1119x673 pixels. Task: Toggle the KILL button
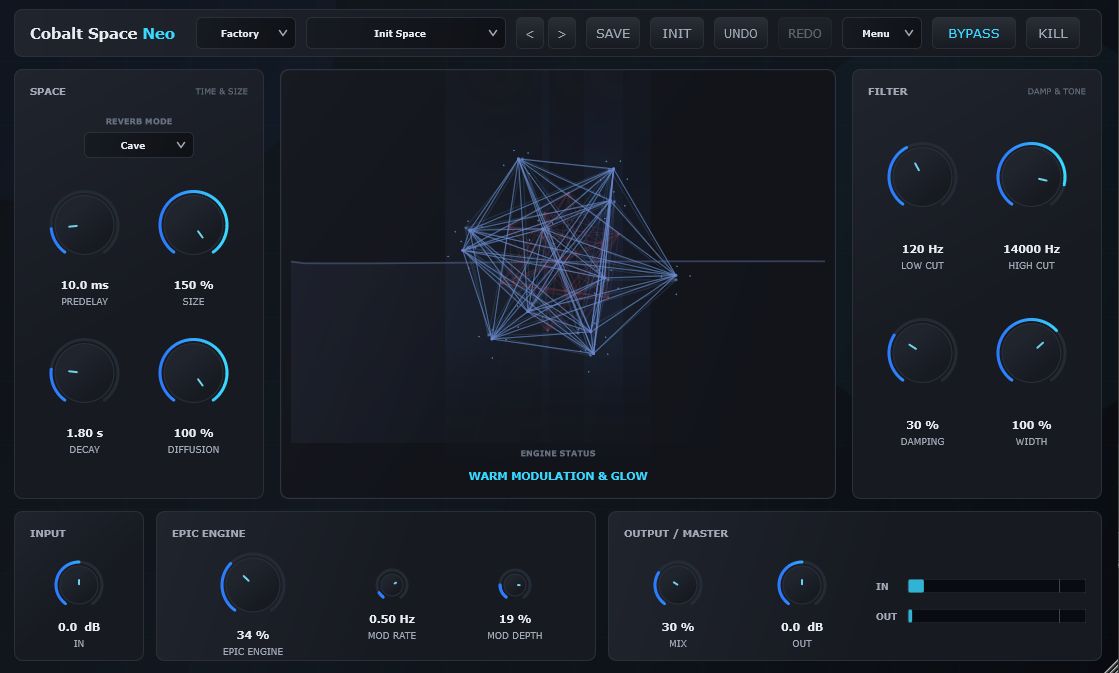[x=1053, y=34]
